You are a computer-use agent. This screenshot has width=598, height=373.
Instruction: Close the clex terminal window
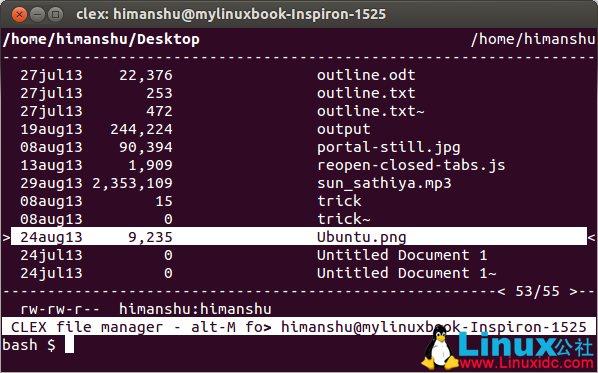[19, 14]
